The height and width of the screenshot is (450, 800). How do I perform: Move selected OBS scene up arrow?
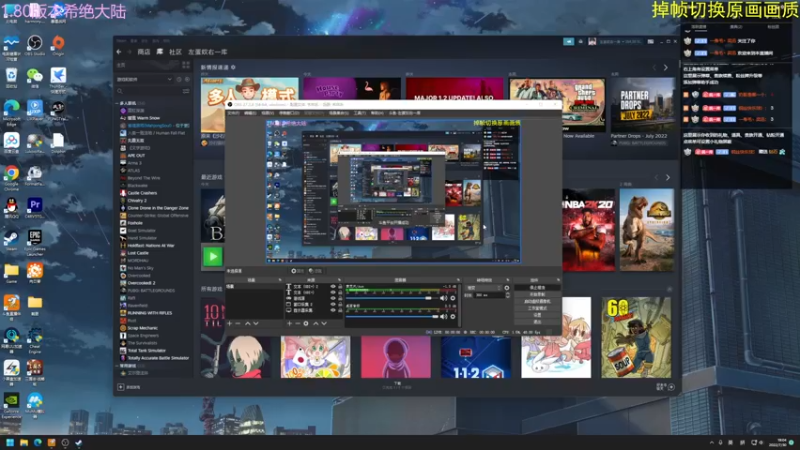tap(247, 323)
